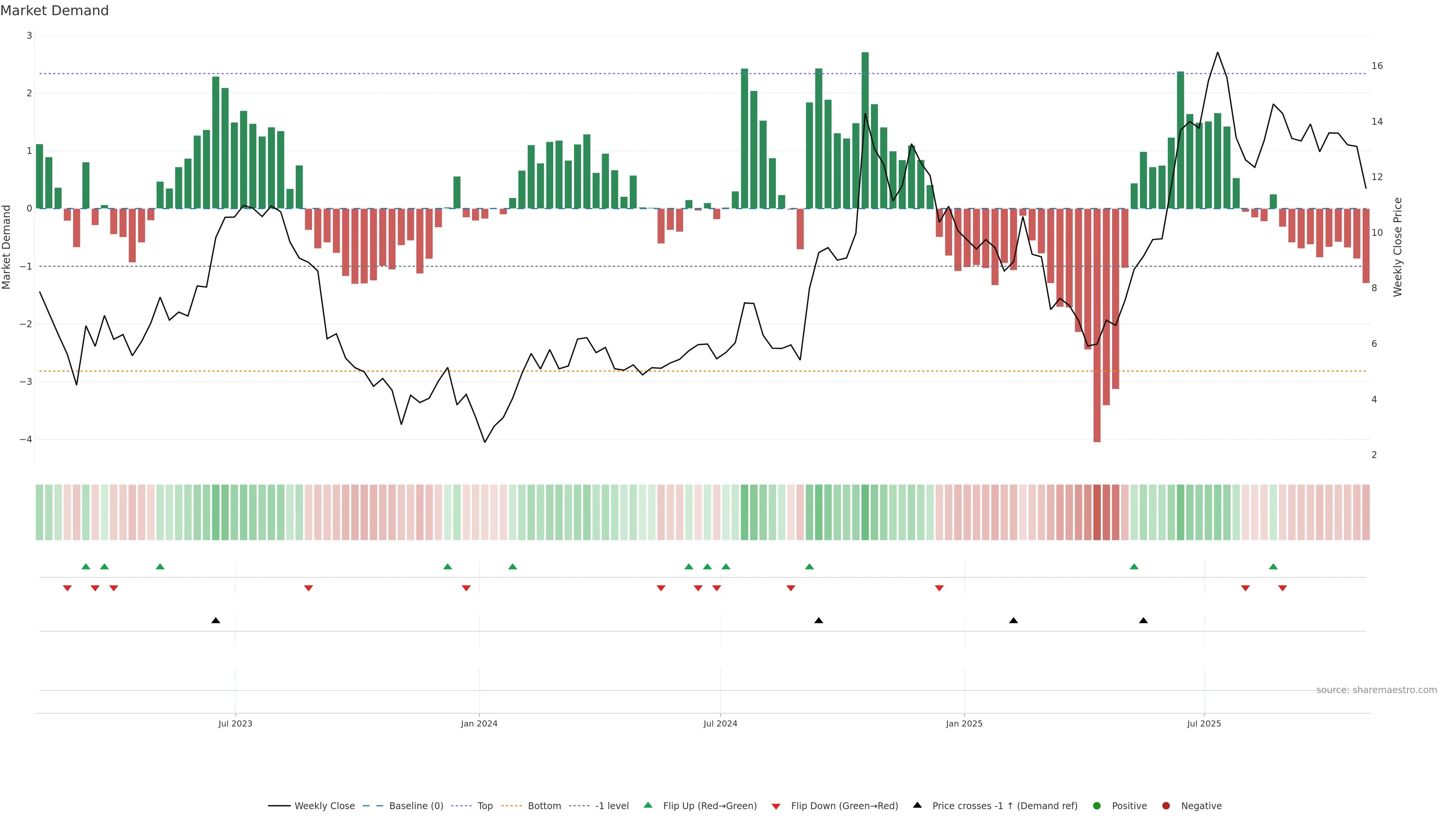Click black Price crosses triangle legend icon

click(x=917, y=805)
